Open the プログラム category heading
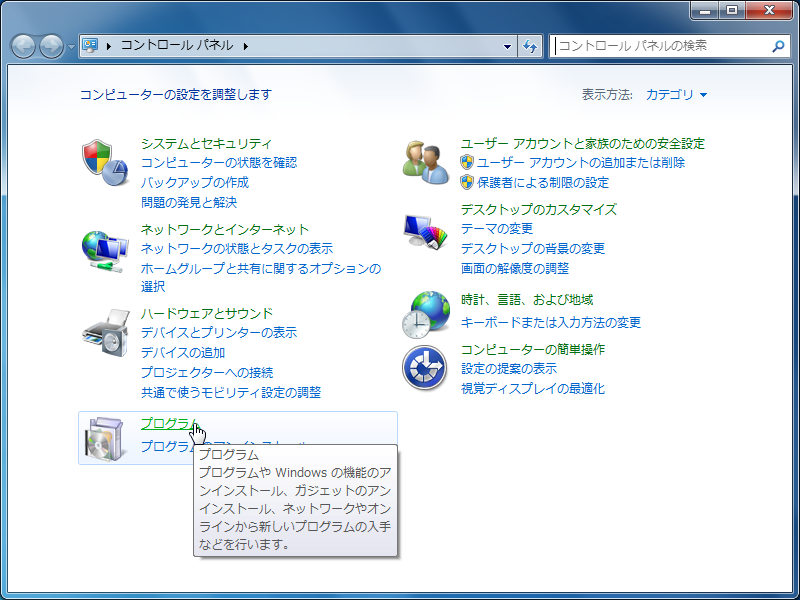Image resolution: width=800 pixels, height=600 pixels. click(170, 423)
